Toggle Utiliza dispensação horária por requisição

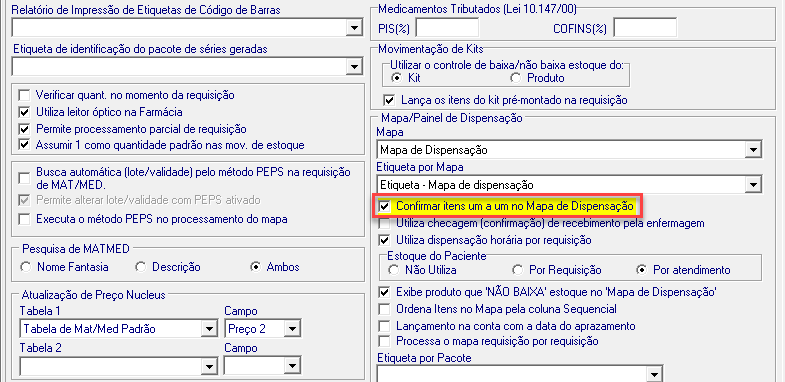(x=384, y=240)
